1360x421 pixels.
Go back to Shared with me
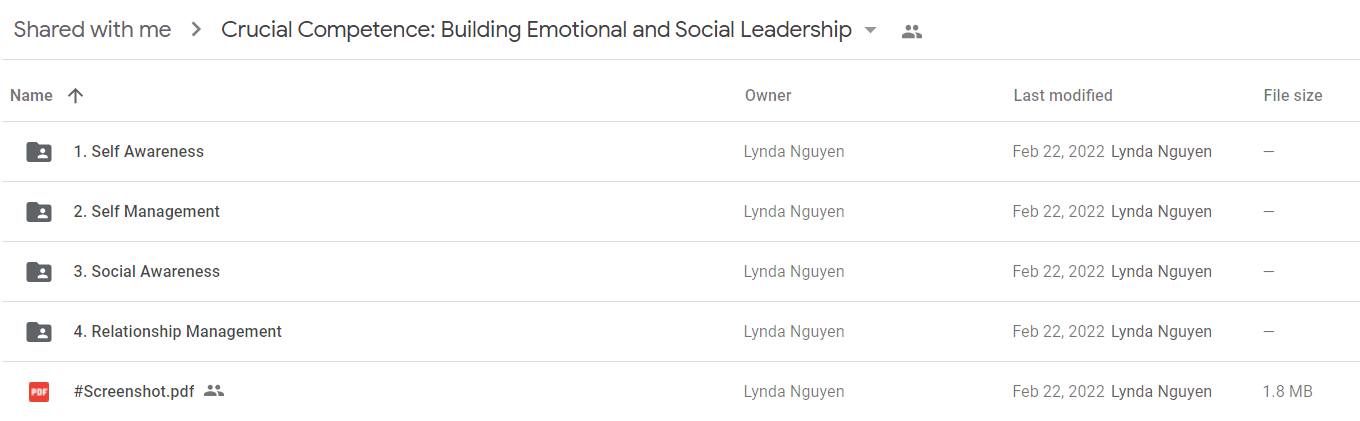(92, 30)
